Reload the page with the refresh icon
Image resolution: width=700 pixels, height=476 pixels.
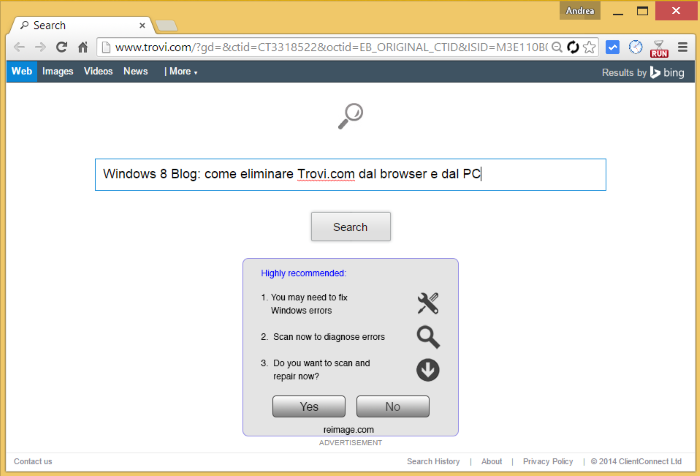pos(62,47)
